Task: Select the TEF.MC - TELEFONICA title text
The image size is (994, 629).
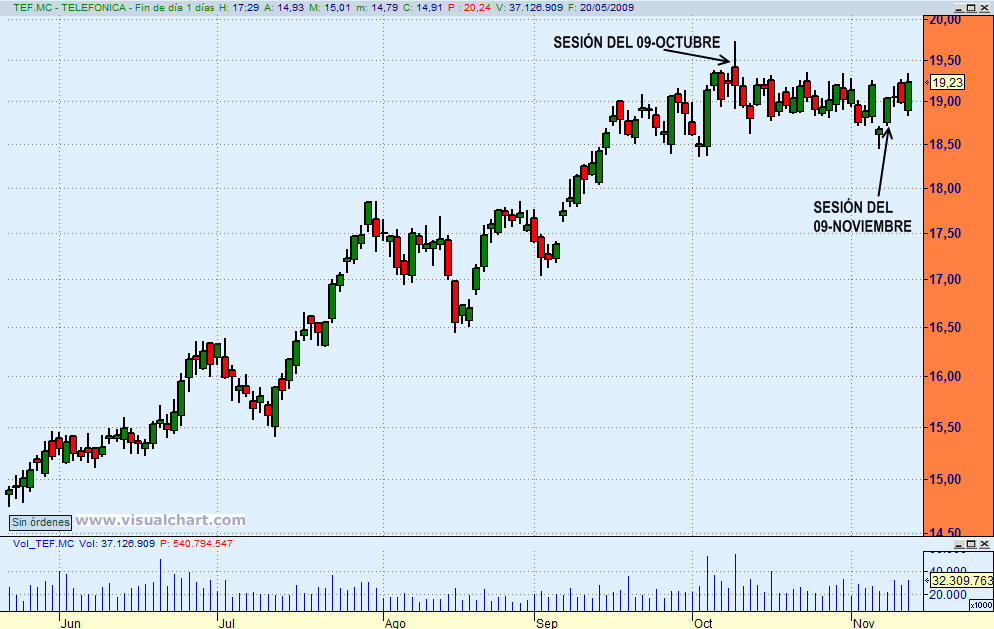Action: [x=69, y=8]
